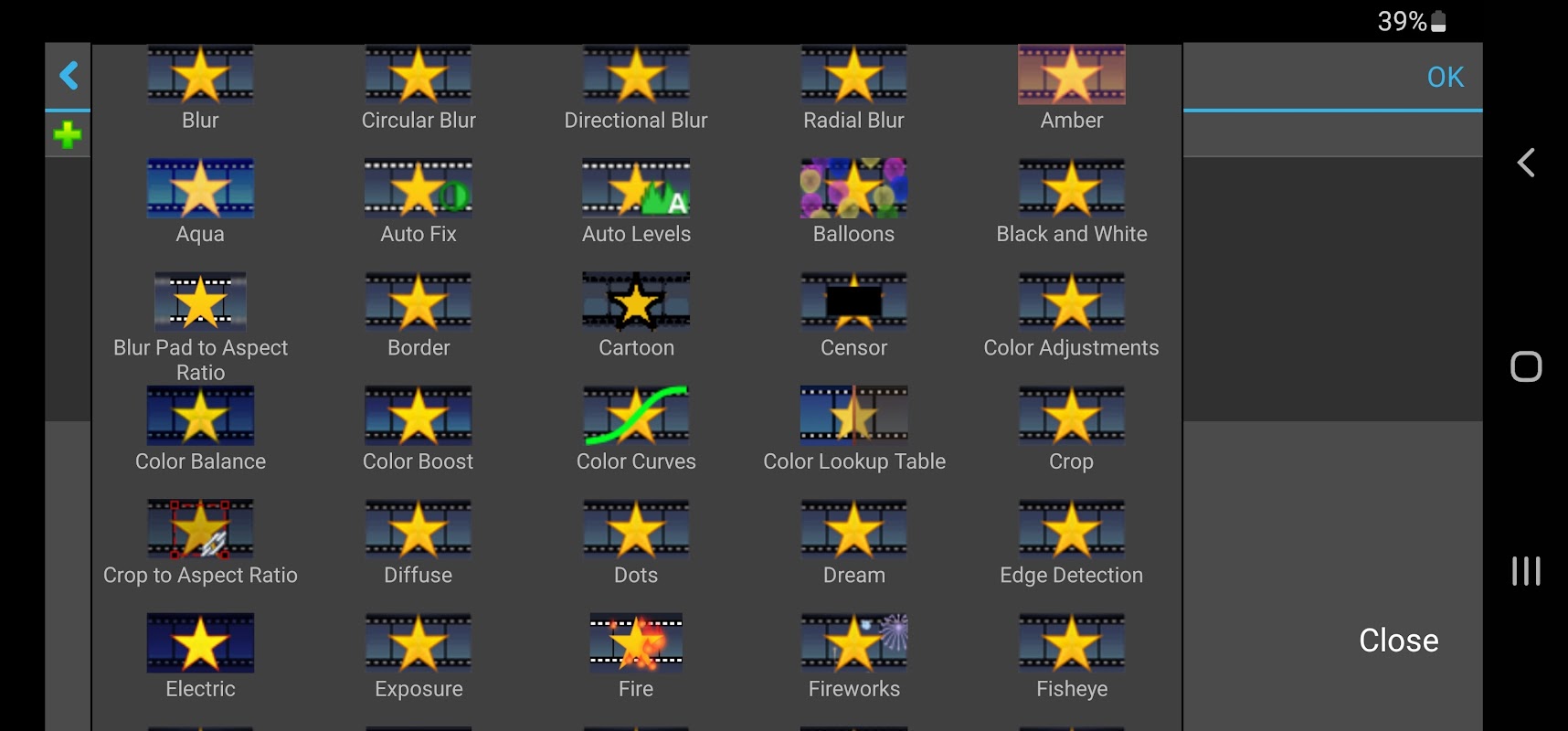The height and width of the screenshot is (731, 1568).
Task: Click the blue back arrow
Action: click(x=68, y=75)
